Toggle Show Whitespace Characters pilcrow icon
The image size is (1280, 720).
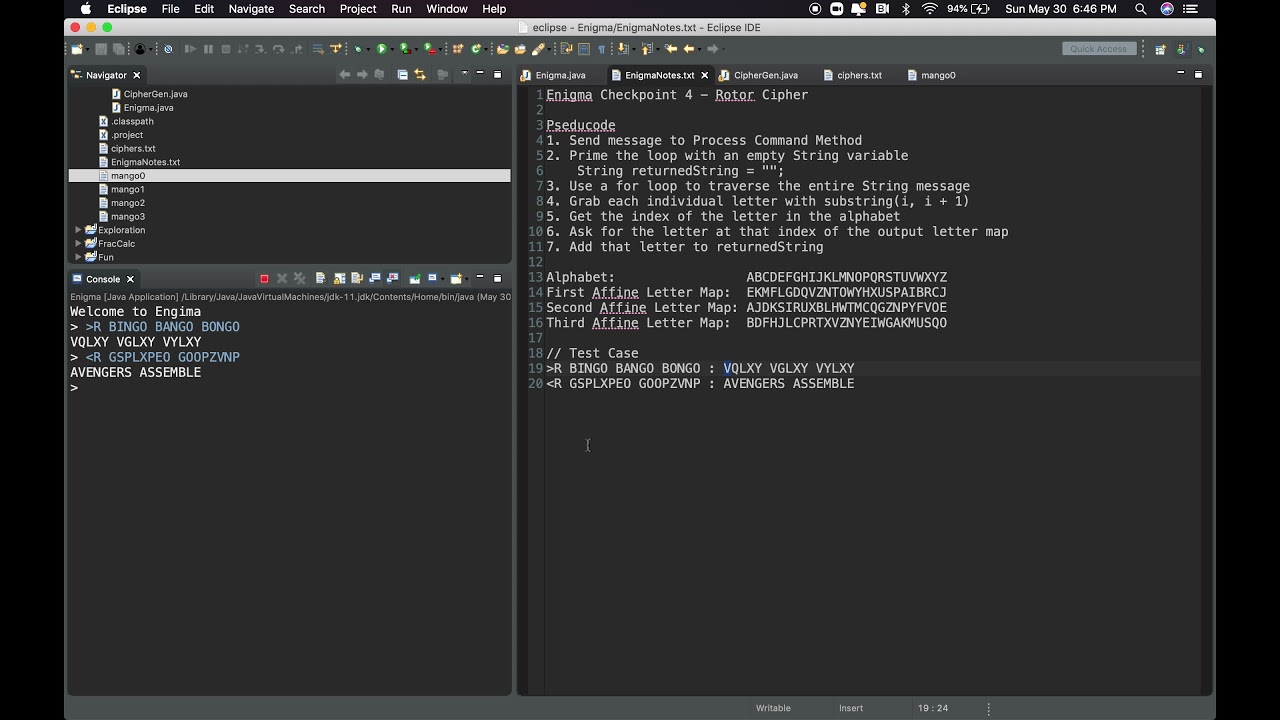coord(601,49)
